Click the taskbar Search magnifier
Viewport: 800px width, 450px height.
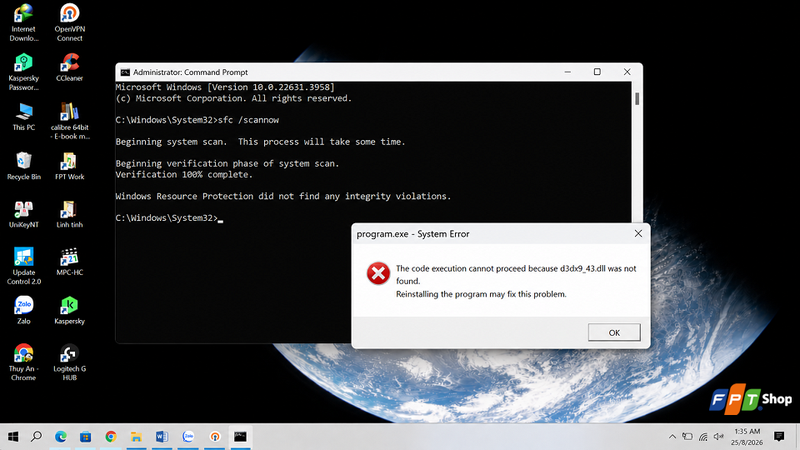coord(36,437)
